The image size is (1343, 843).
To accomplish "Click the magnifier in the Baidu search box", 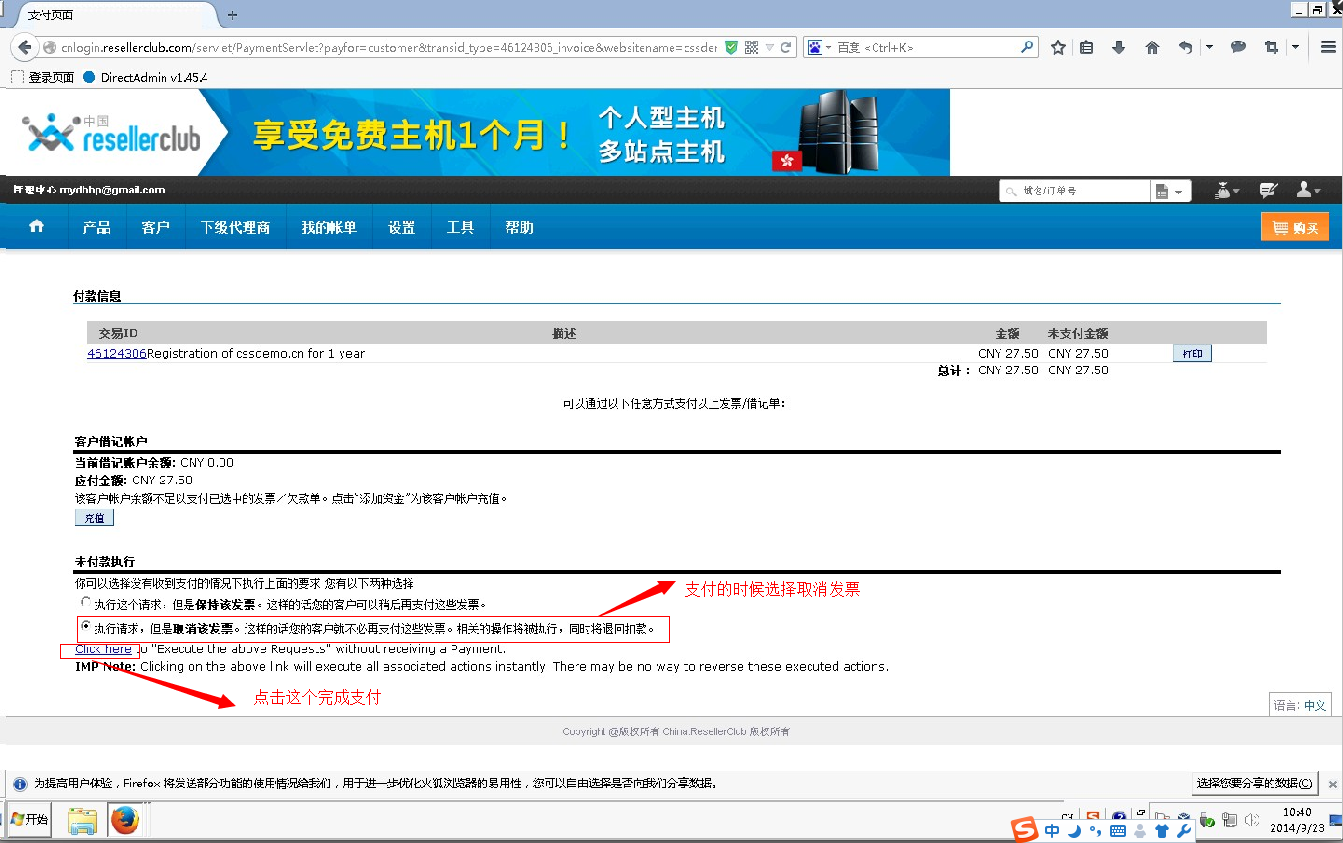I will coord(1027,47).
